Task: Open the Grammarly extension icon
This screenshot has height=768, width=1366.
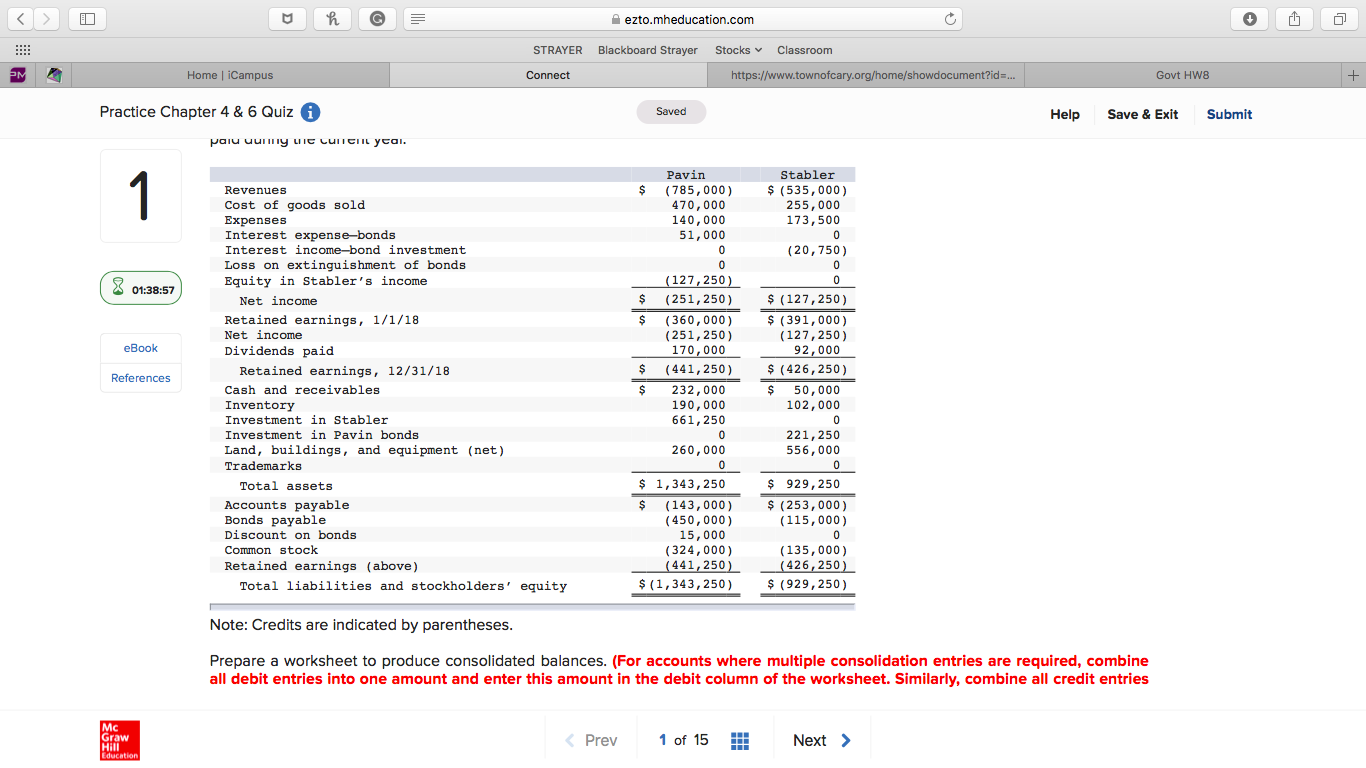Action: [x=377, y=18]
